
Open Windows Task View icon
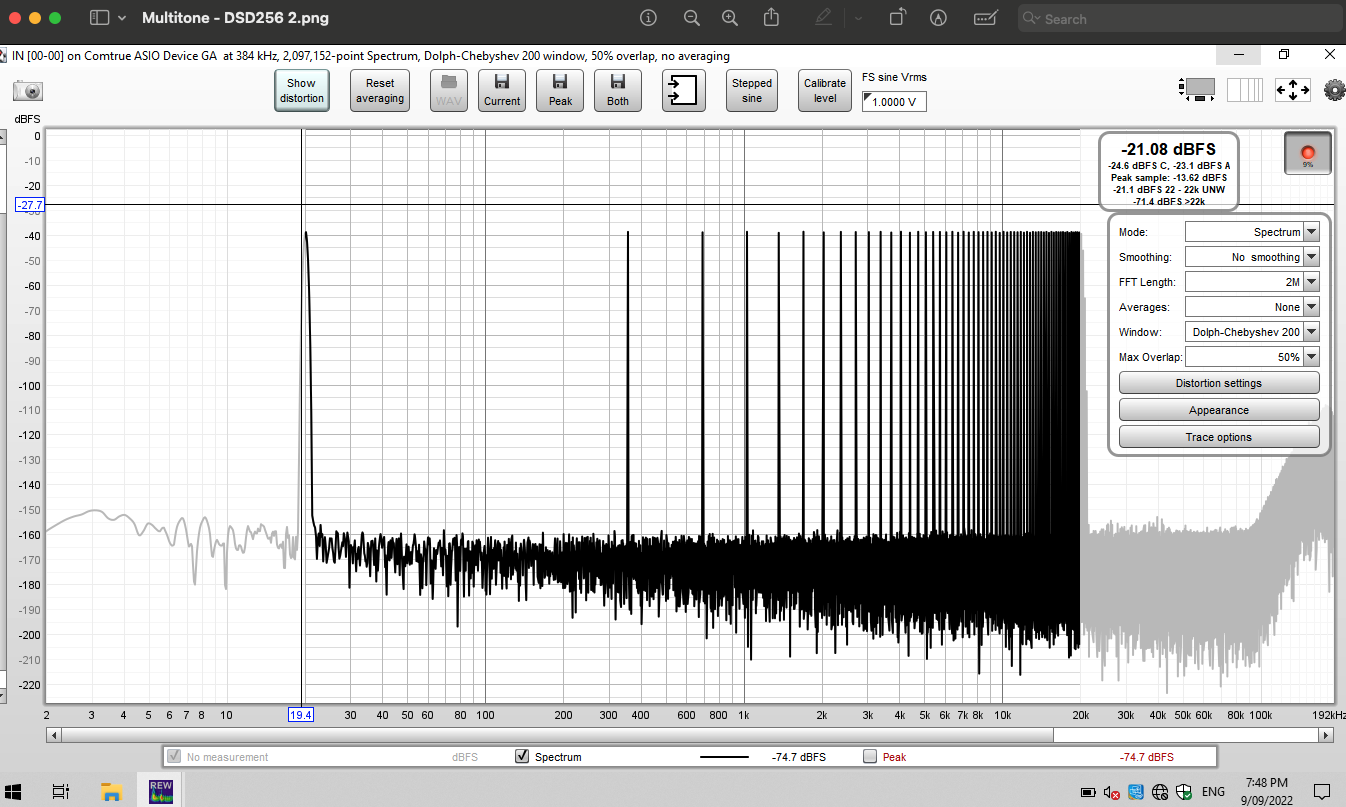[60, 791]
